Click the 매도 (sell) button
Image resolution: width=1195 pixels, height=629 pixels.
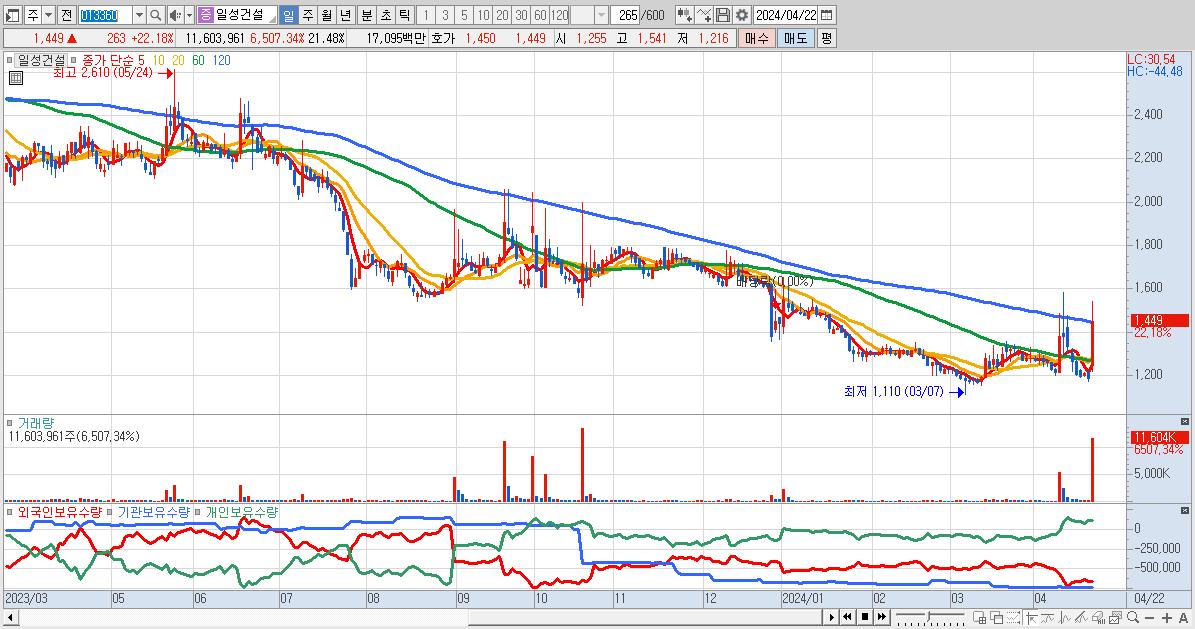tap(796, 38)
